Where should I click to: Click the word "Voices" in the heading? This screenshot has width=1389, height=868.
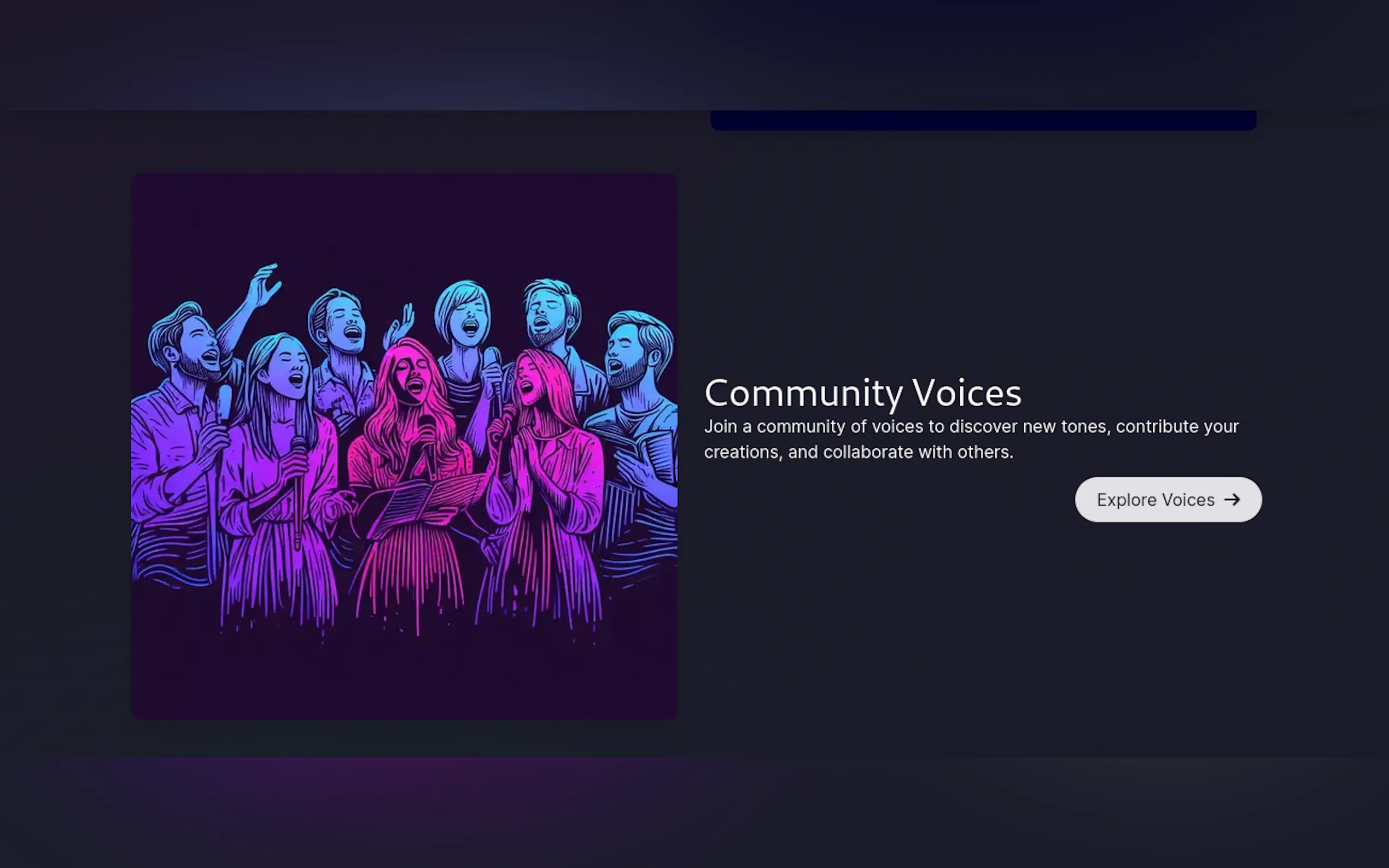[967, 393]
